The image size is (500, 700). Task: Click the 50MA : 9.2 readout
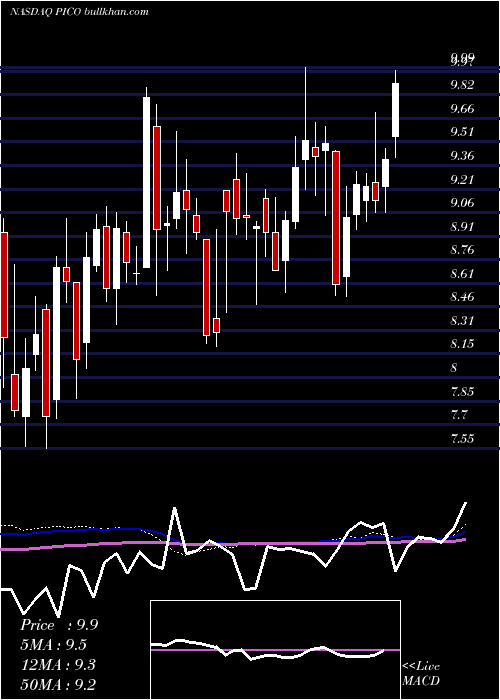(x=58, y=684)
